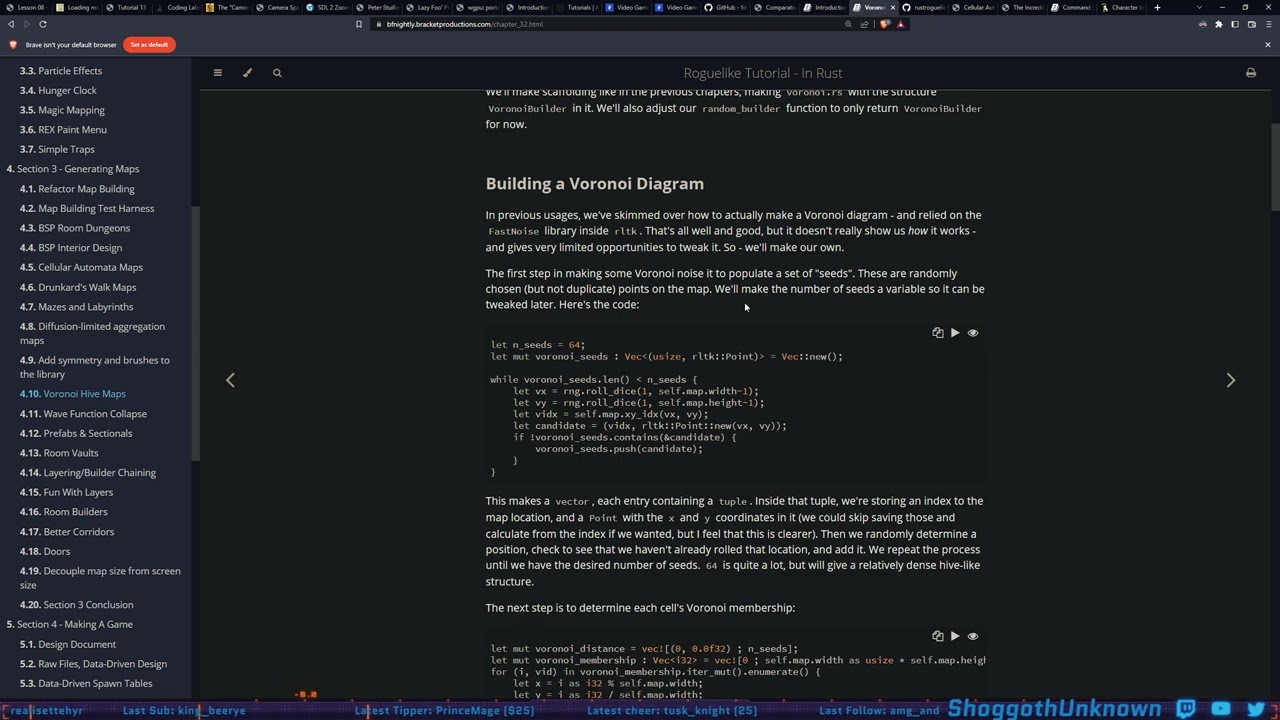Run the n_seeds code block
1280x720 pixels.
click(x=955, y=333)
